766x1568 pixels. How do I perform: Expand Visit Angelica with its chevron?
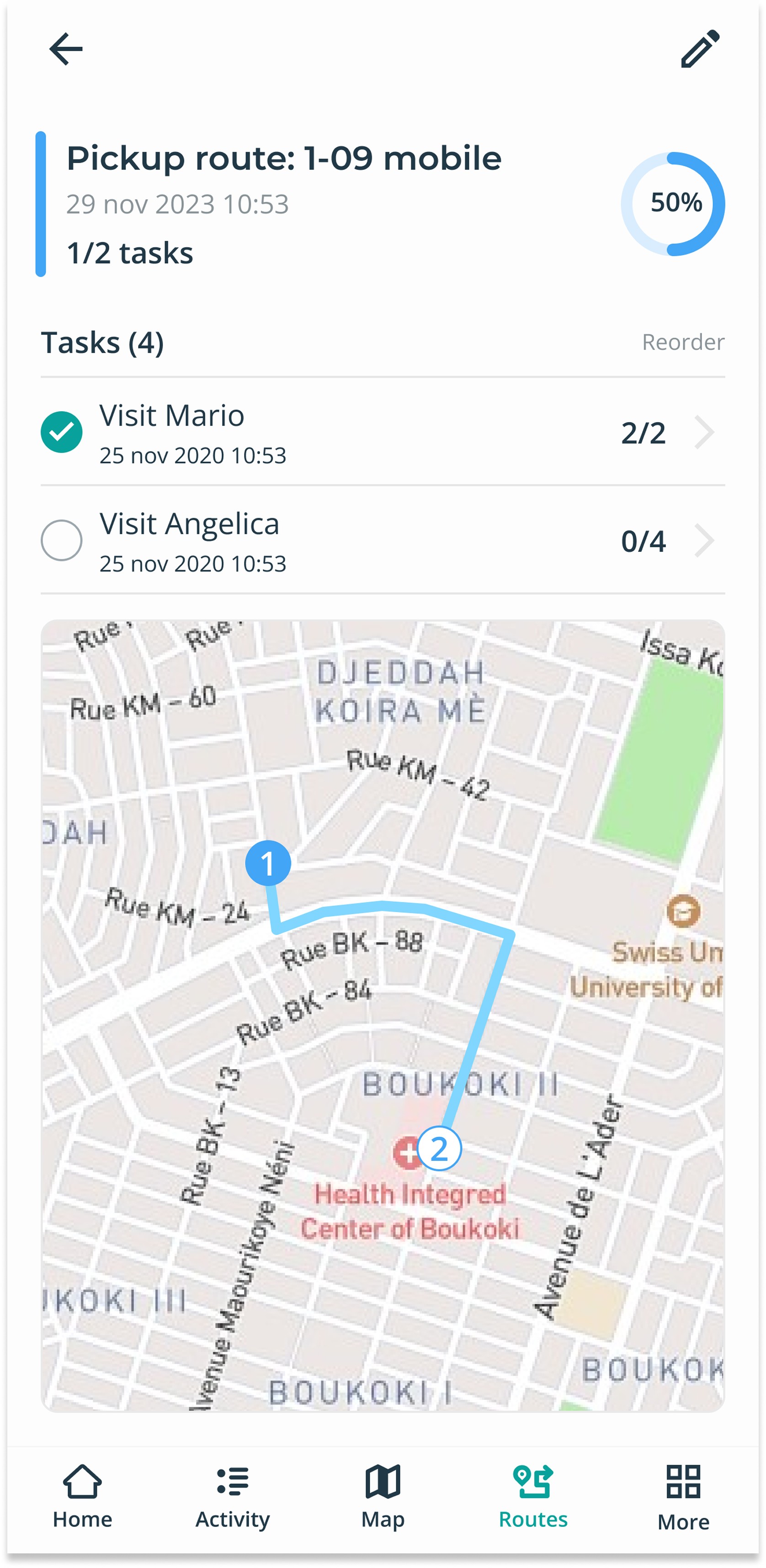(x=704, y=540)
